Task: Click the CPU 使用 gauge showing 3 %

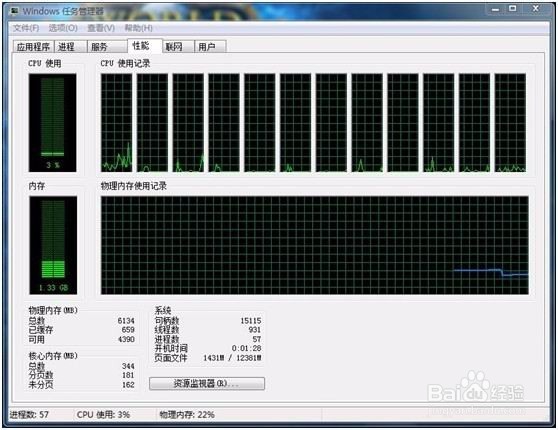Action: (x=52, y=123)
